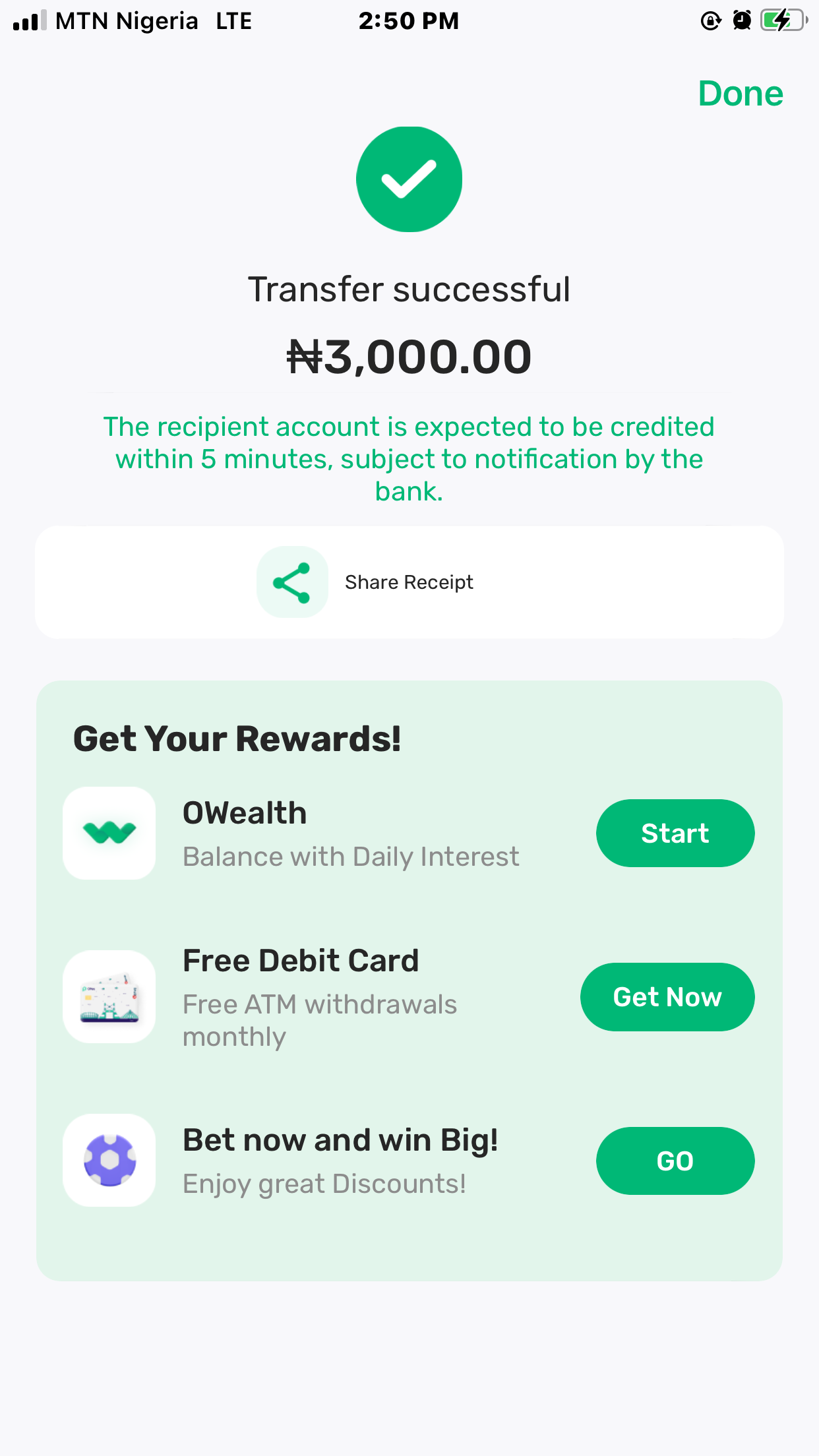The width and height of the screenshot is (819, 1456).
Task: Tap the share receipt icon
Action: click(292, 582)
